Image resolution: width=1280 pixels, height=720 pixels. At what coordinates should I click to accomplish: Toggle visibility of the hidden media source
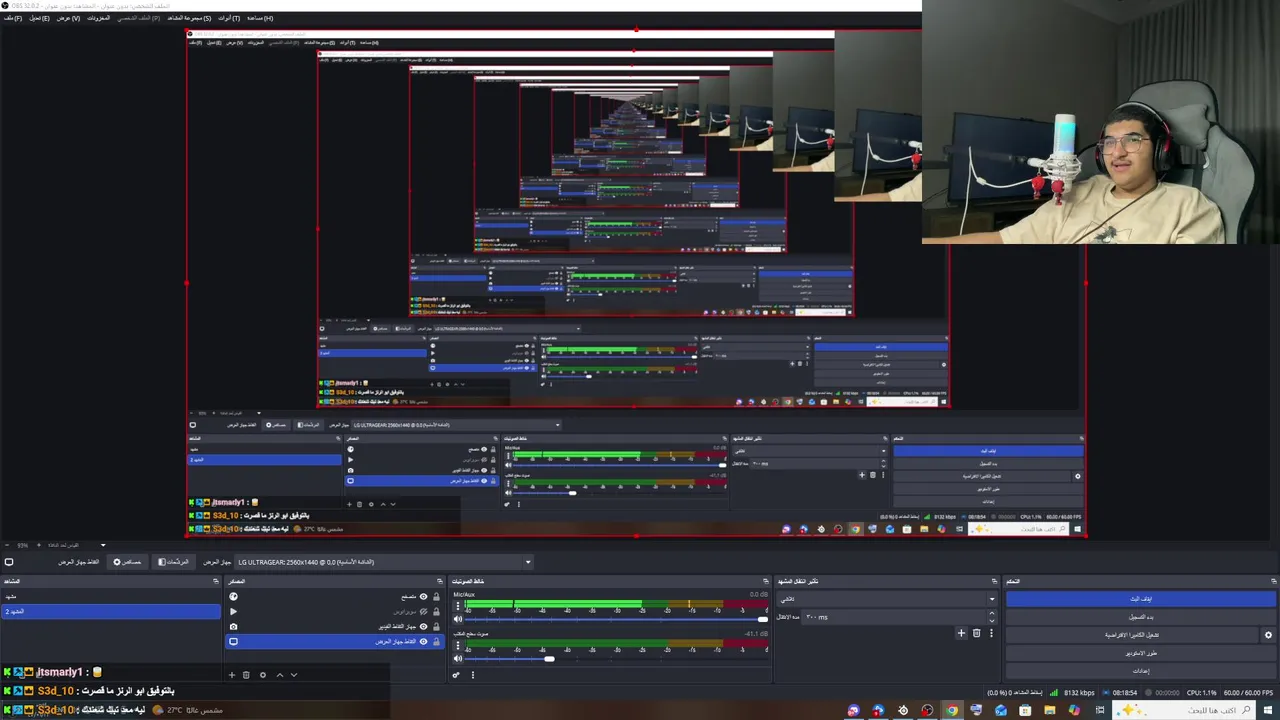[x=423, y=611]
